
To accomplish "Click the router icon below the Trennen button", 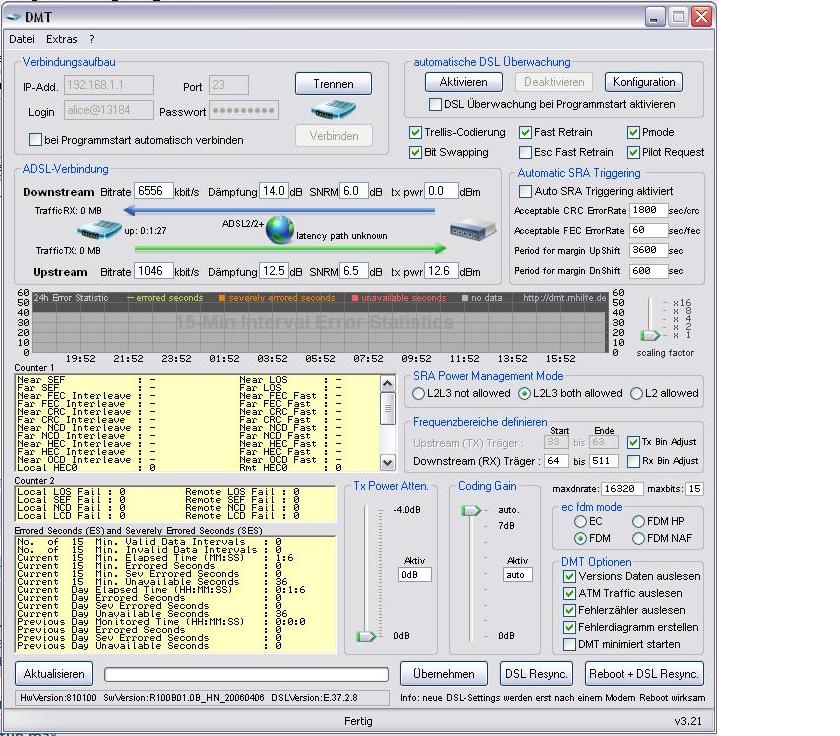I will coord(333,108).
